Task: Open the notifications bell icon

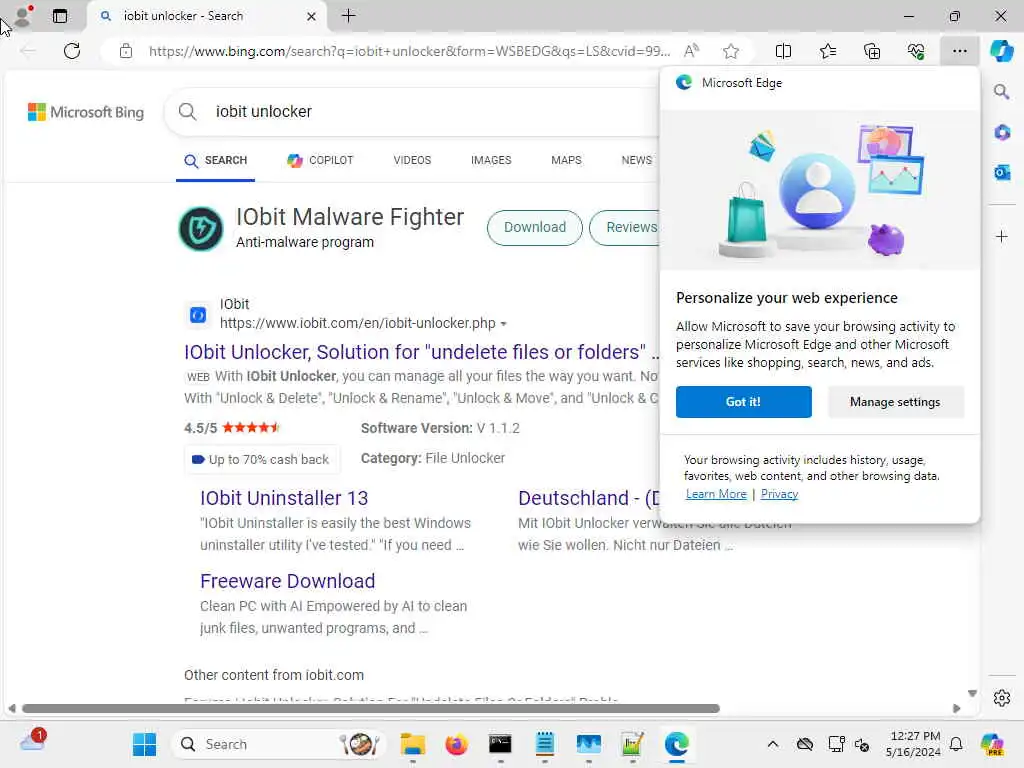Action: pyautogui.click(x=956, y=744)
